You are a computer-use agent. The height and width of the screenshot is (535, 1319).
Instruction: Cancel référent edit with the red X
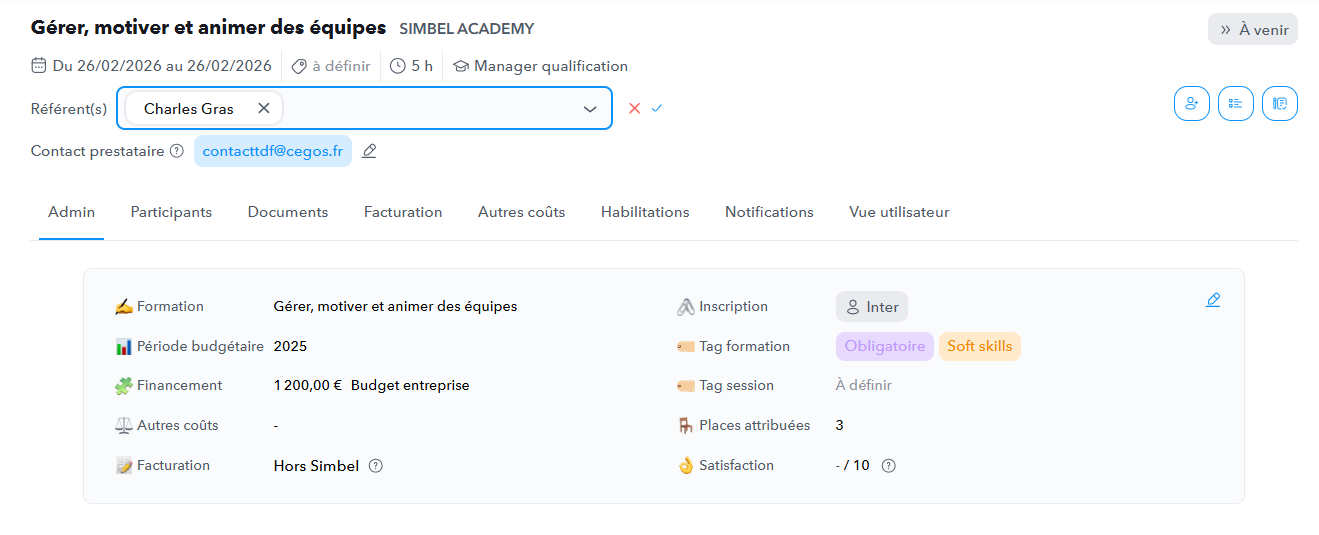point(634,108)
